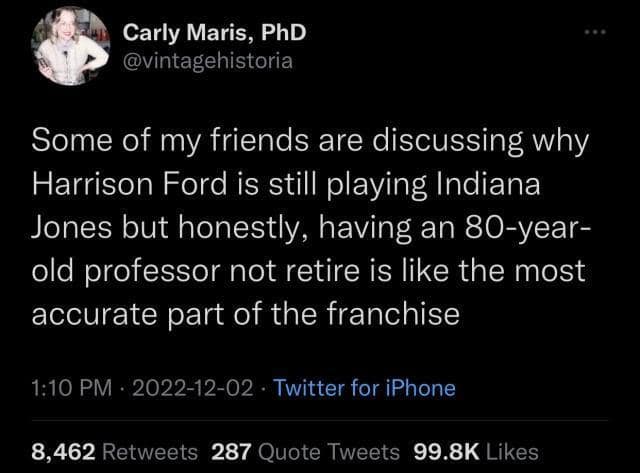Image resolution: width=640 pixels, height=473 pixels.
Task: Open the @vintagehistoria handle link
Action: click(207, 61)
